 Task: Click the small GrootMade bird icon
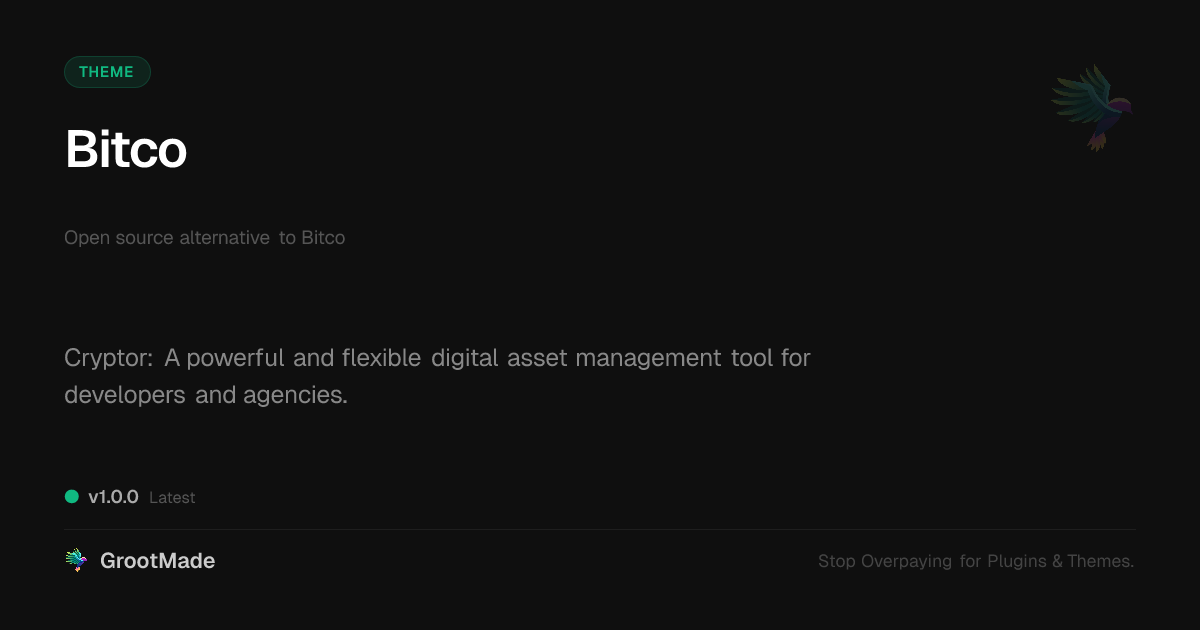point(76,561)
